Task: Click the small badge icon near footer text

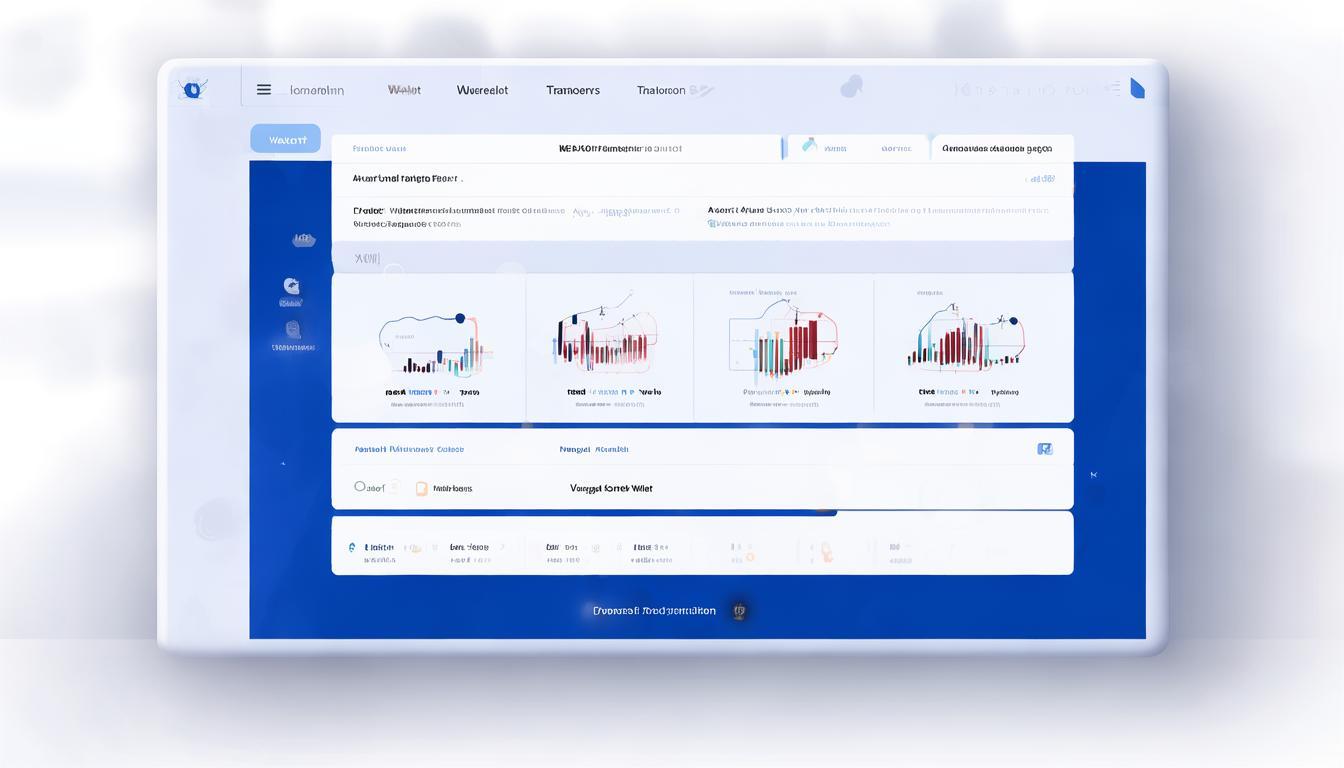Action: [739, 611]
